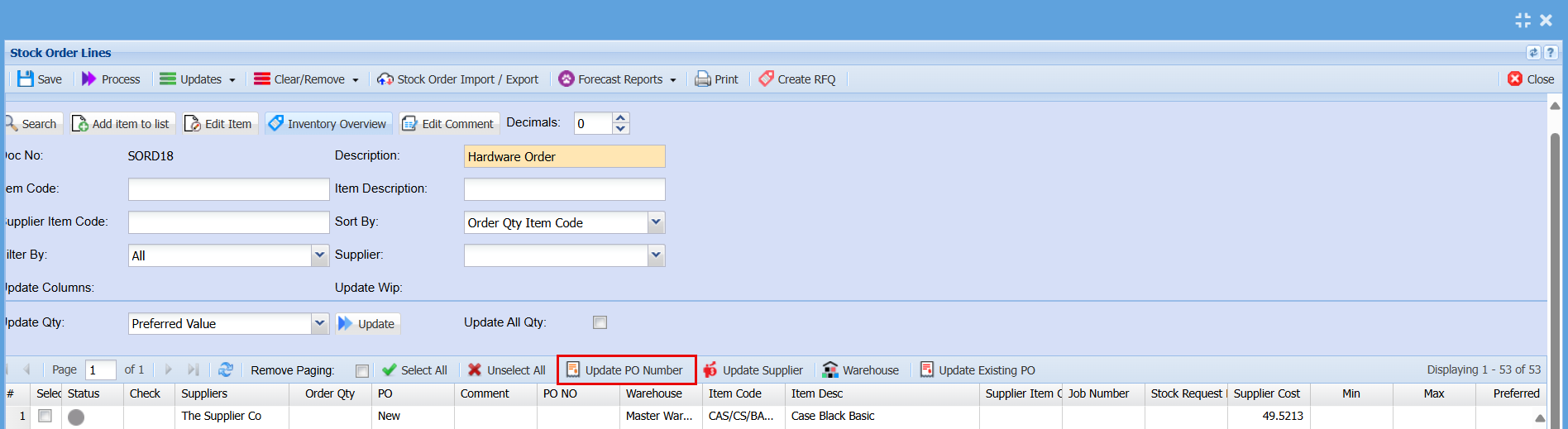Click the Edit Item button
Viewport: 1568px width, 429px height.
(x=220, y=123)
